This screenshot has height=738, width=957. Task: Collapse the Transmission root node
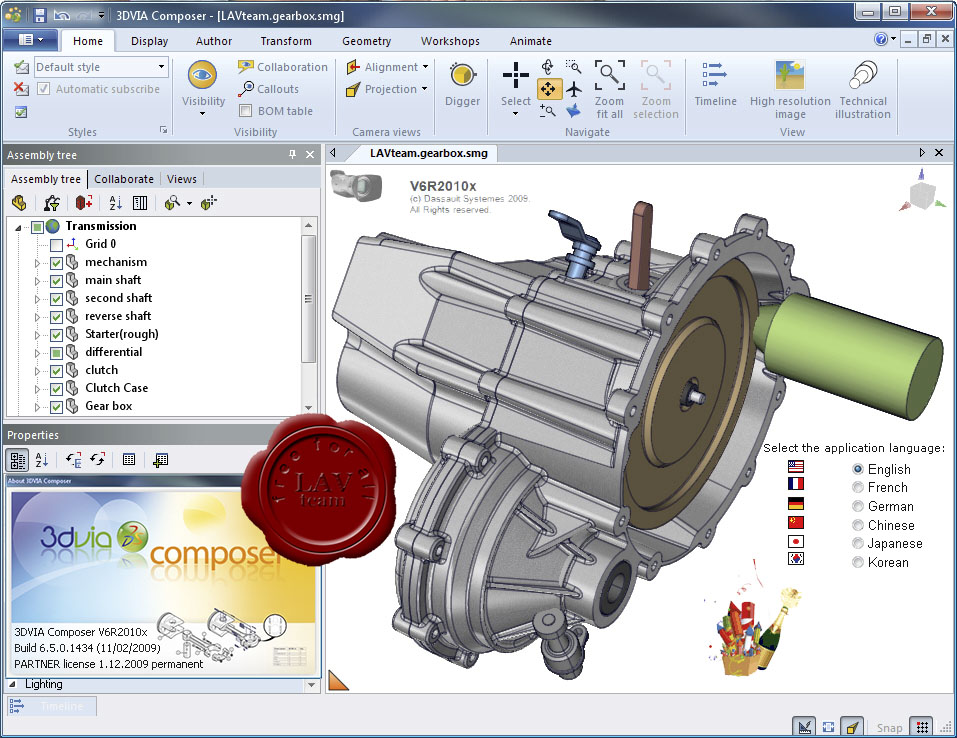click(18, 228)
